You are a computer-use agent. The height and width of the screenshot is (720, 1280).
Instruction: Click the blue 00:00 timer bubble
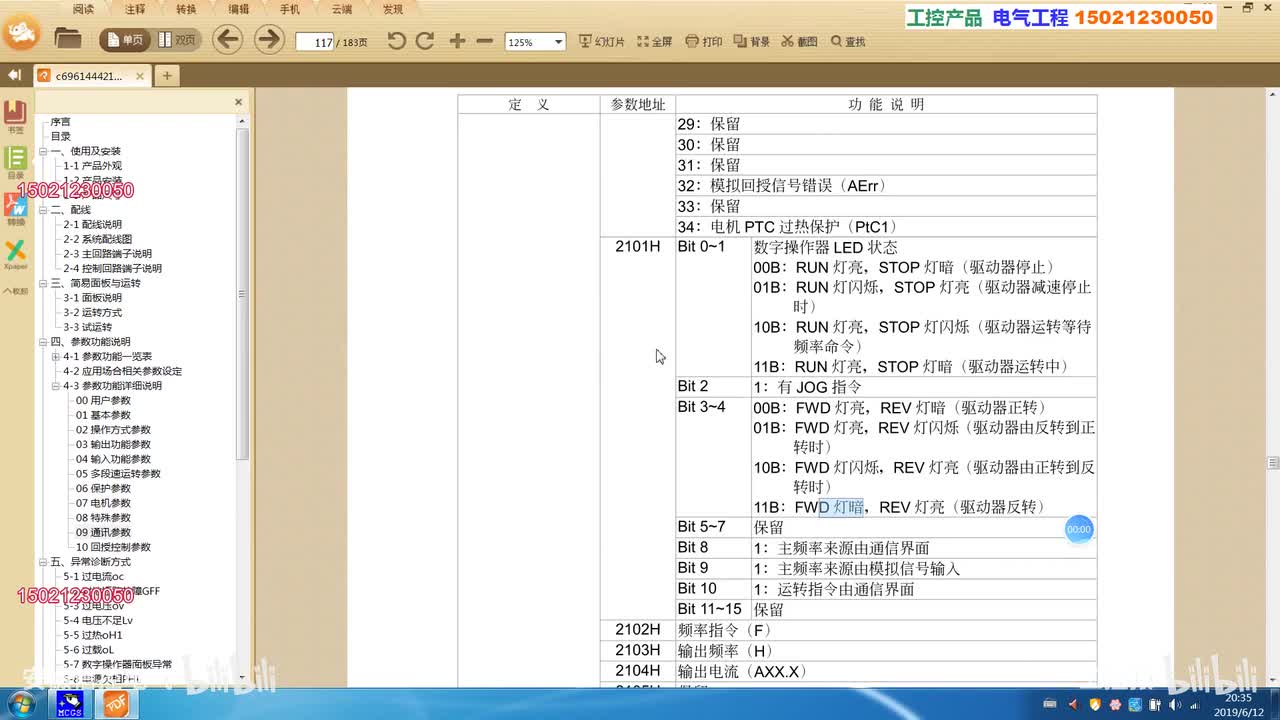coord(1079,529)
